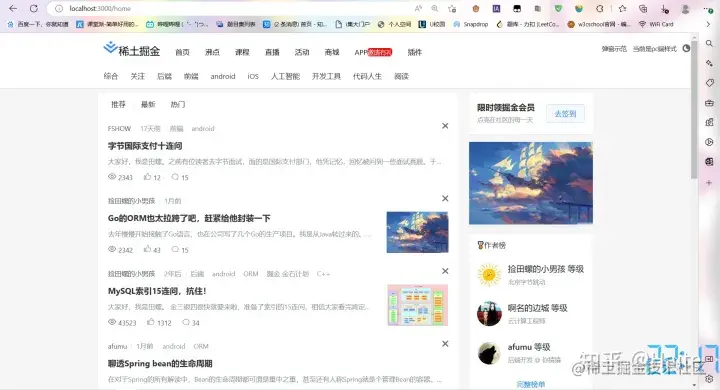Image resolution: width=720 pixels, height=390 pixels.
Task: Open the 首页 navigation item
Action: (182, 52)
